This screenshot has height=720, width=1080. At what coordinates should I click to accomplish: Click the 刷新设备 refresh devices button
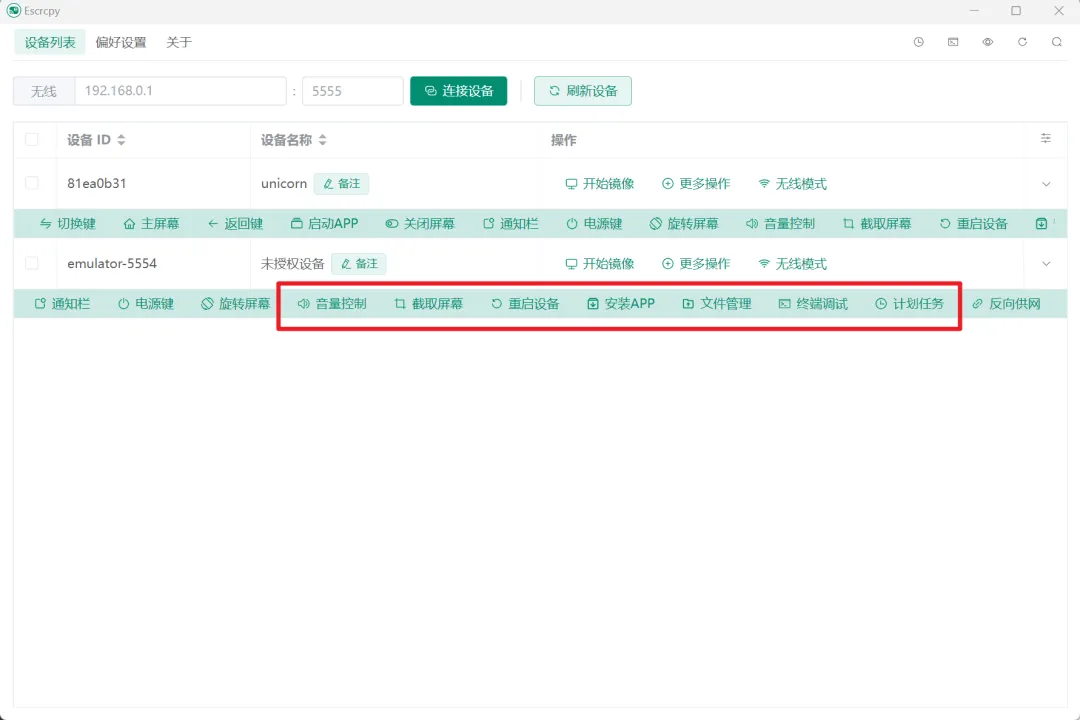click(x=583, y=90)
